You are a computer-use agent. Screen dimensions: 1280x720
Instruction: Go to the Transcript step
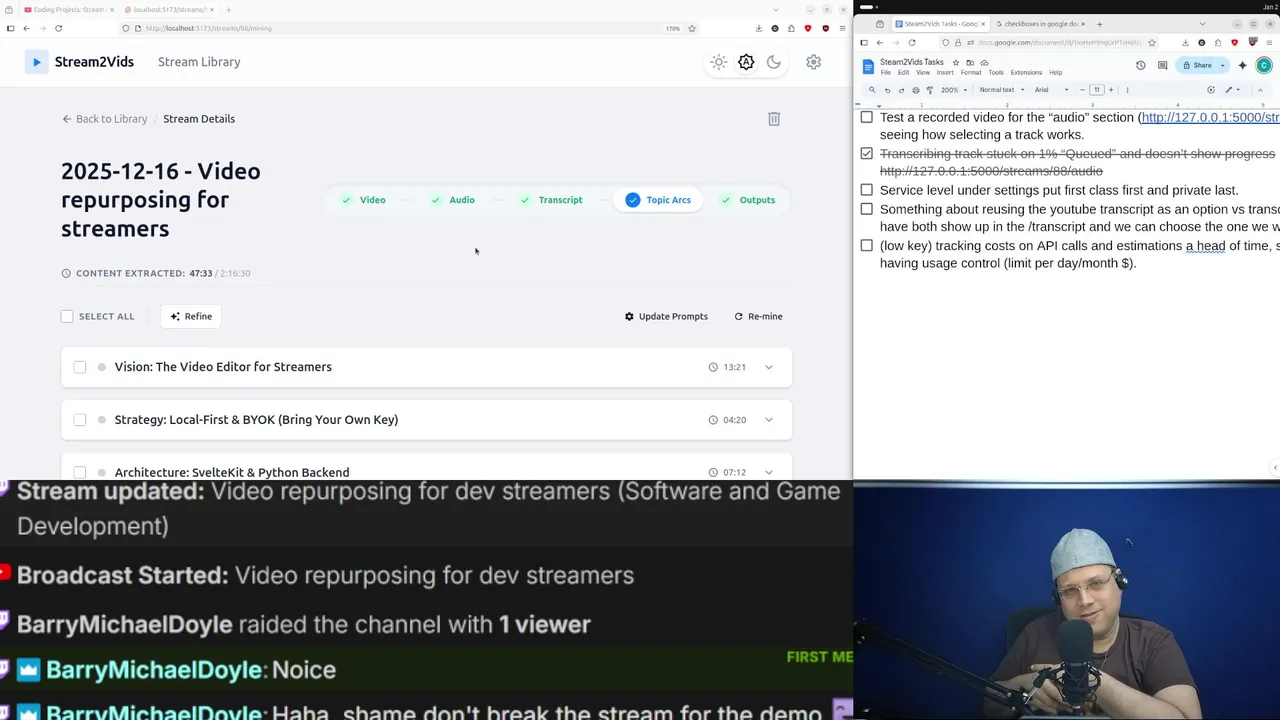(551, 200)
